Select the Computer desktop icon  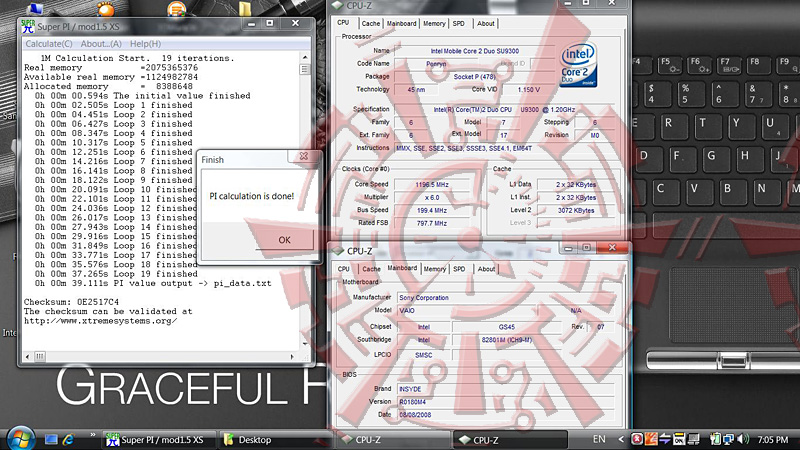click(x=36, y=8)
